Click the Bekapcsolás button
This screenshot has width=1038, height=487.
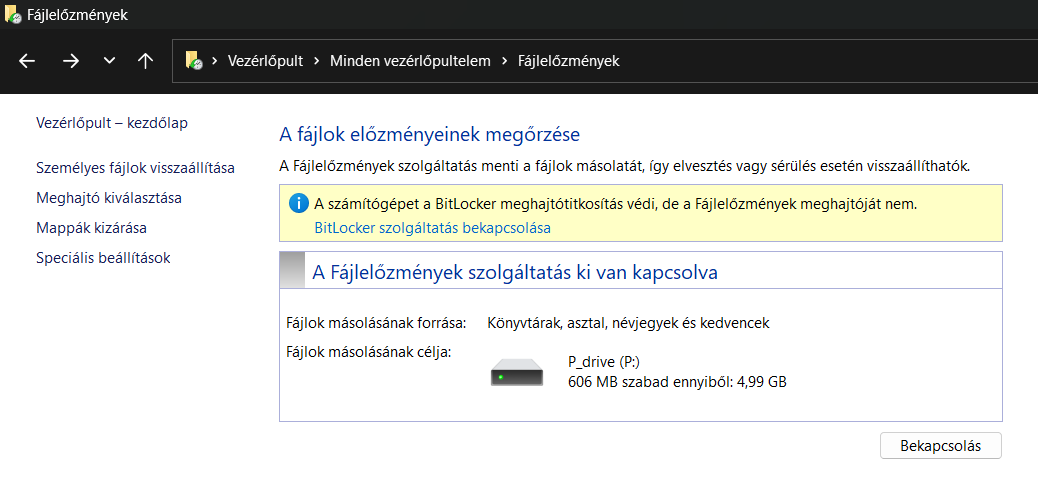pyautogui.click(x=941, y=446)
